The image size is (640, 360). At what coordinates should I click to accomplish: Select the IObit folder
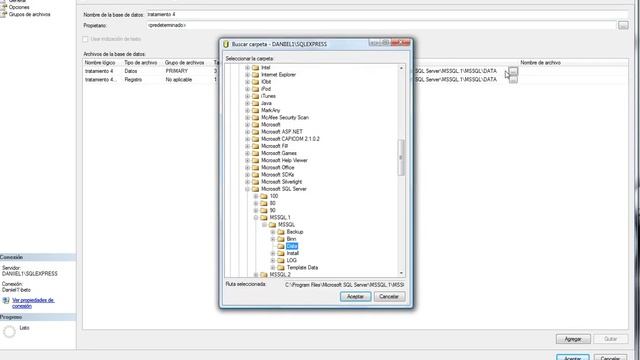point(266,82)
